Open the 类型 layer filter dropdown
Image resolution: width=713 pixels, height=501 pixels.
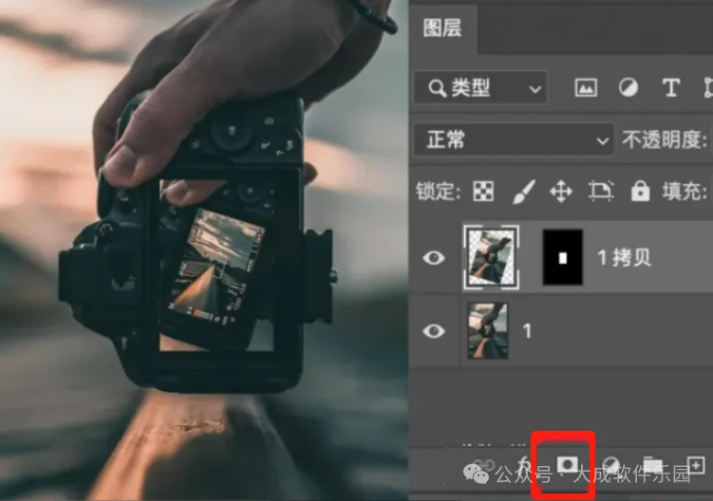(484, 88)
